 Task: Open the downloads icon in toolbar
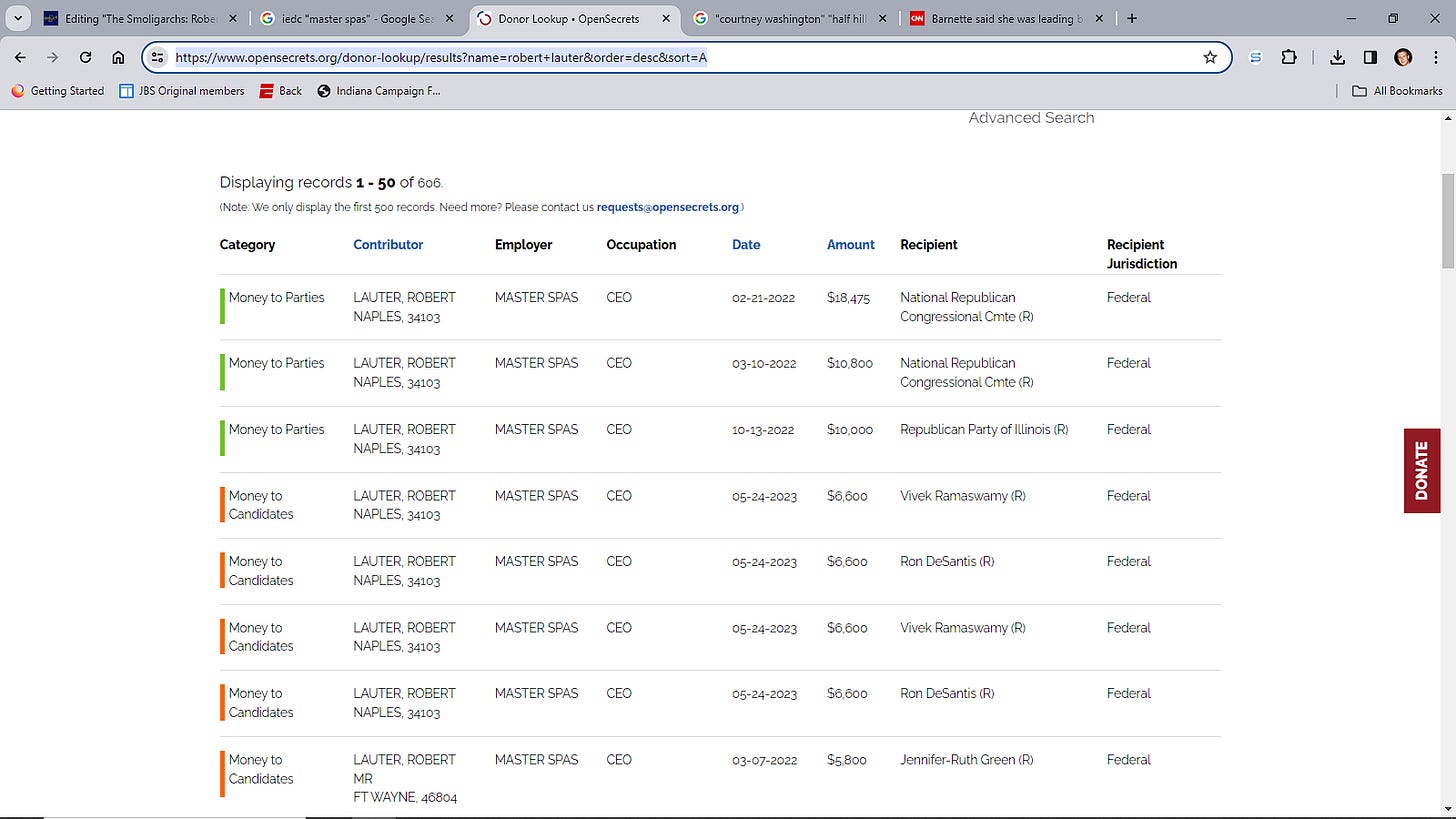pos(1338,58)
